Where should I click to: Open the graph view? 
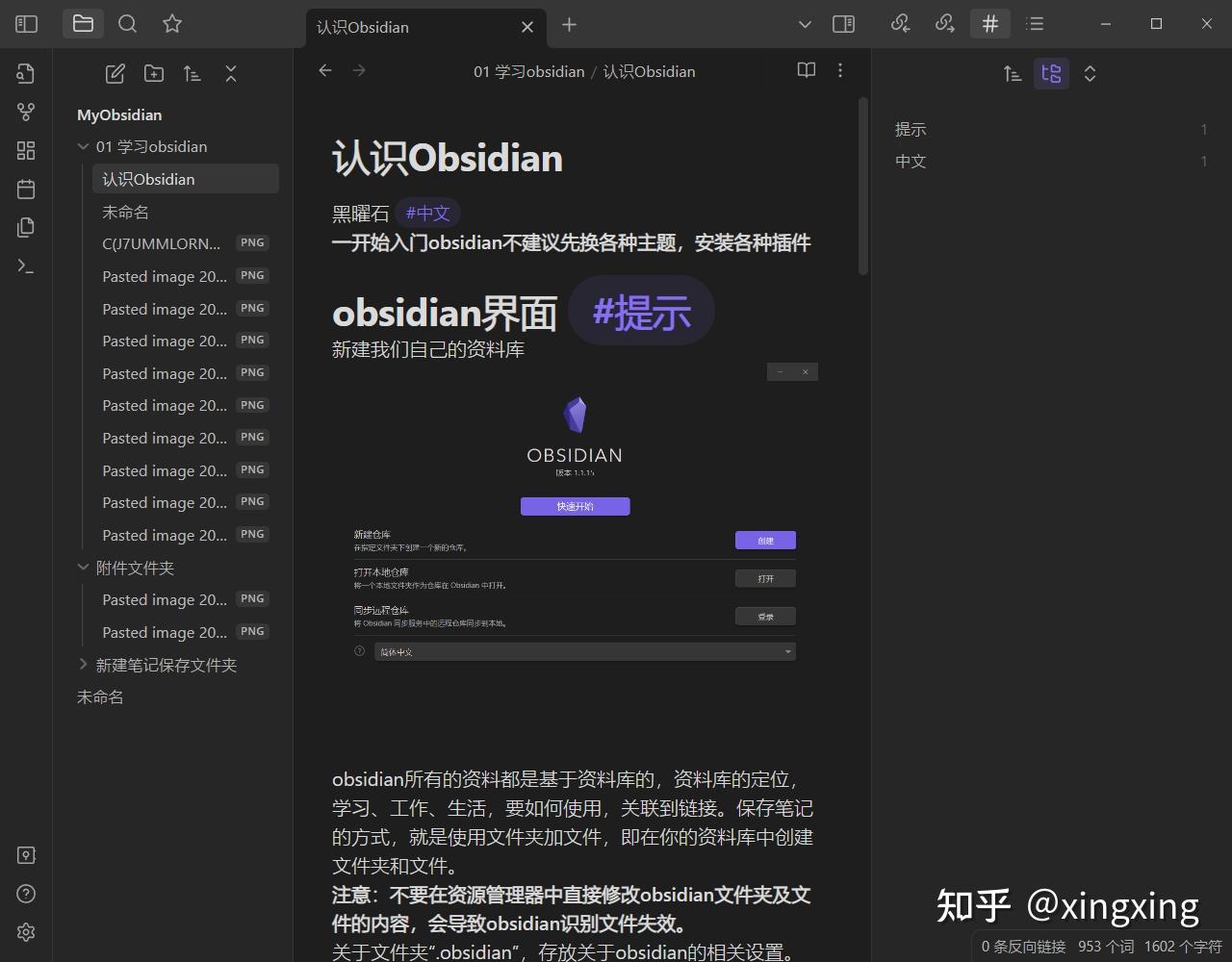coord(25,111)
